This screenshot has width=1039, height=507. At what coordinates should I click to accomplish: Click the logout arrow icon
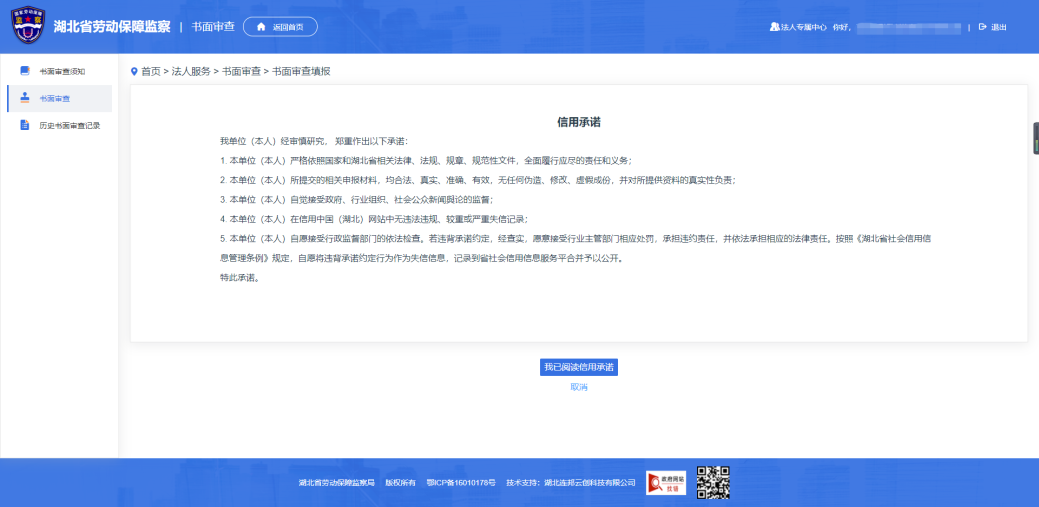[x=982, y=27]
